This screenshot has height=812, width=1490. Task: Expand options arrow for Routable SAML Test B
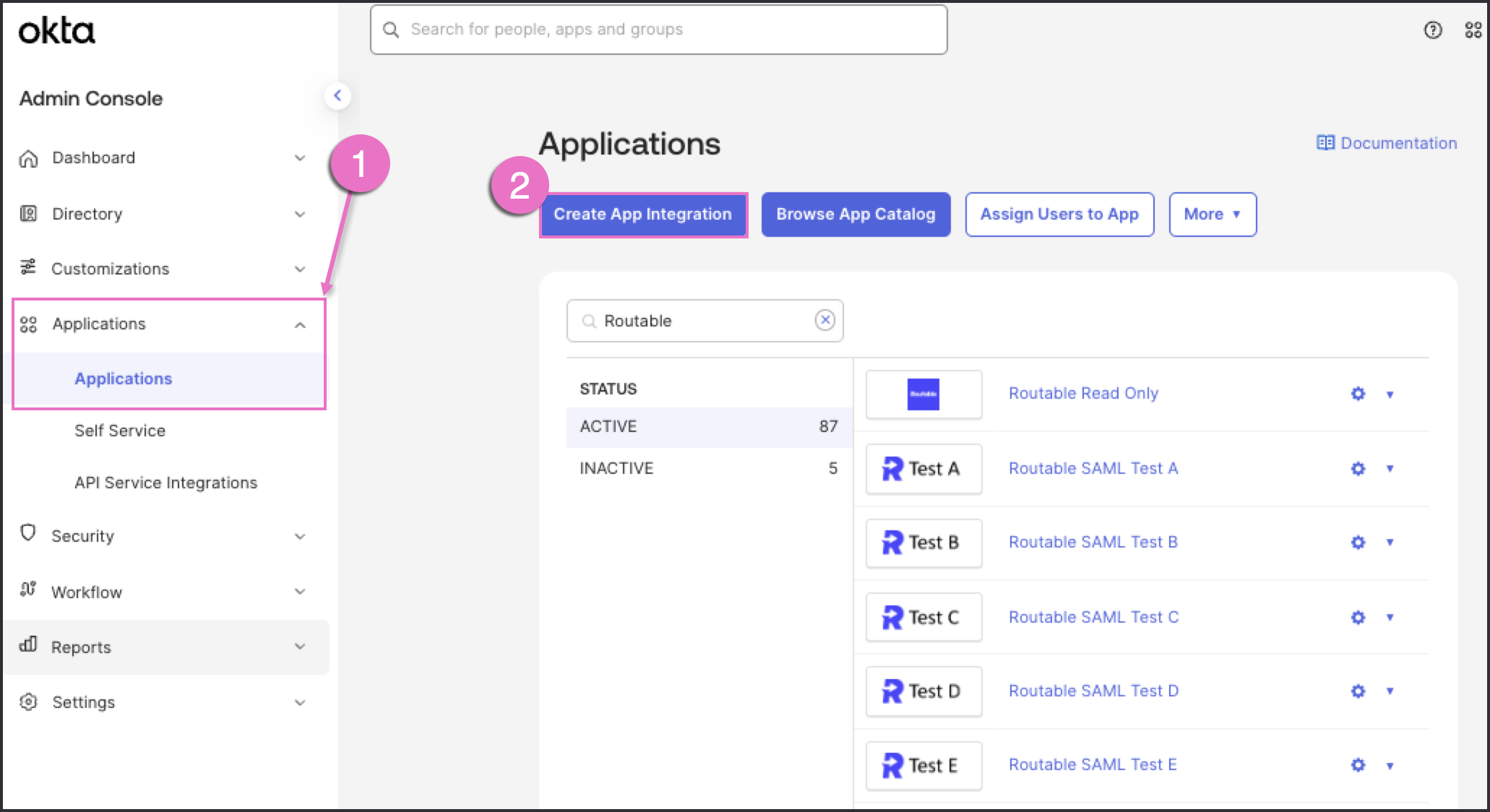[1390, 543]
